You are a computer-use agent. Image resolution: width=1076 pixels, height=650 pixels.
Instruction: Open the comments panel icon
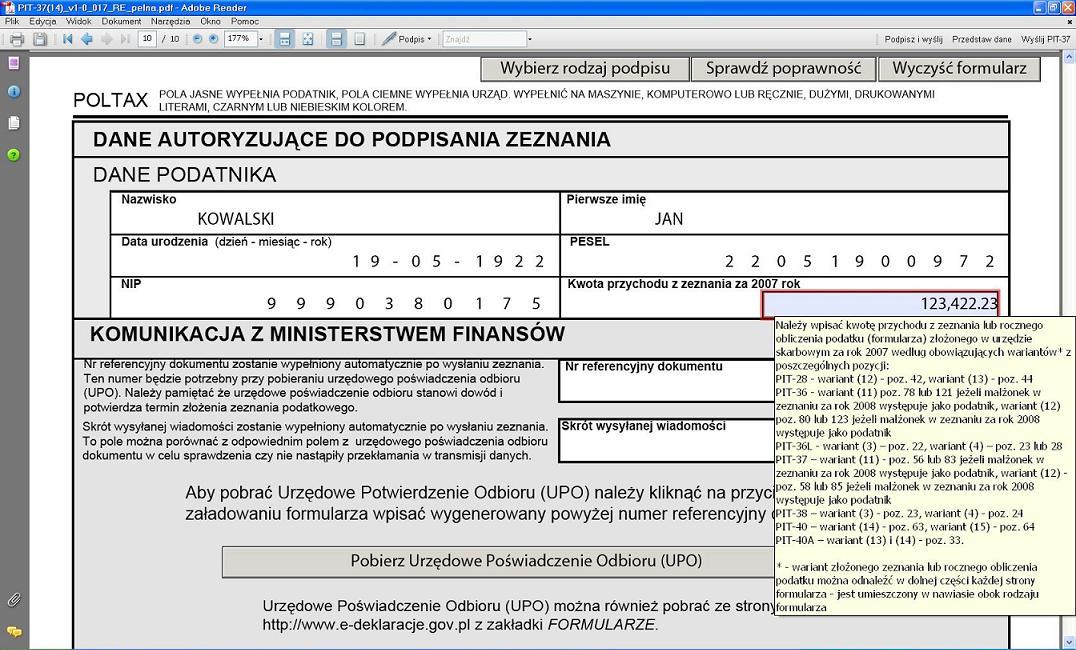coord(13,631)
